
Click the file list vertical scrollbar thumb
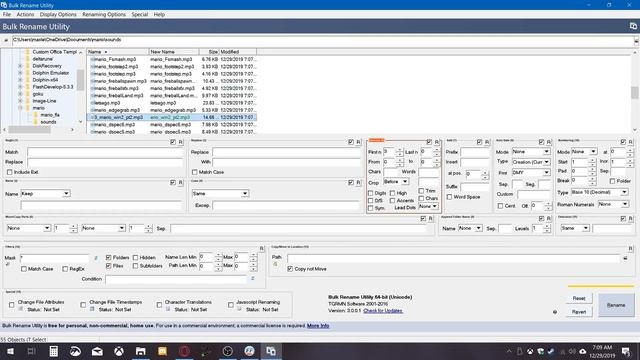[x=634, y=92]
